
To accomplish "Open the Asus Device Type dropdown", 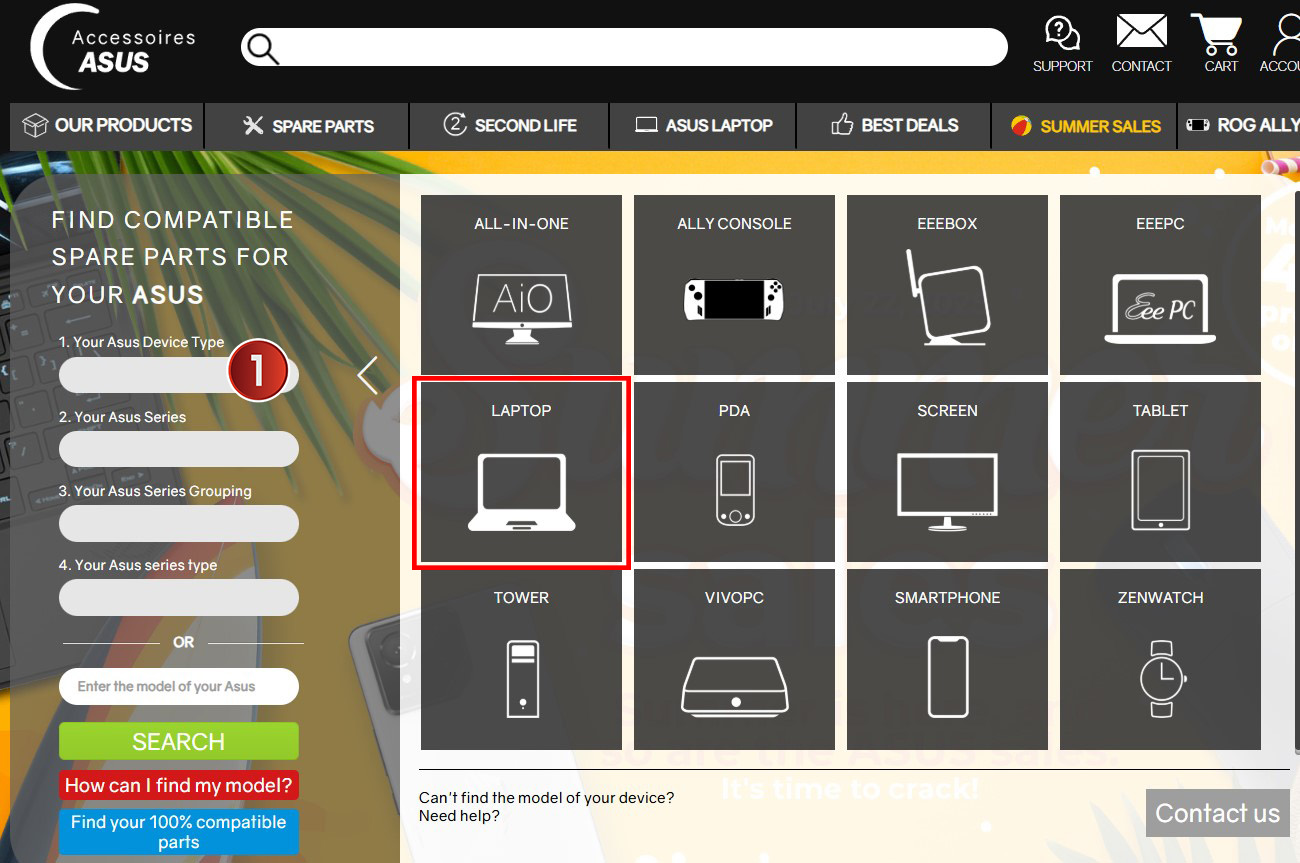I will pyautogui.click(x=179, y=375).
